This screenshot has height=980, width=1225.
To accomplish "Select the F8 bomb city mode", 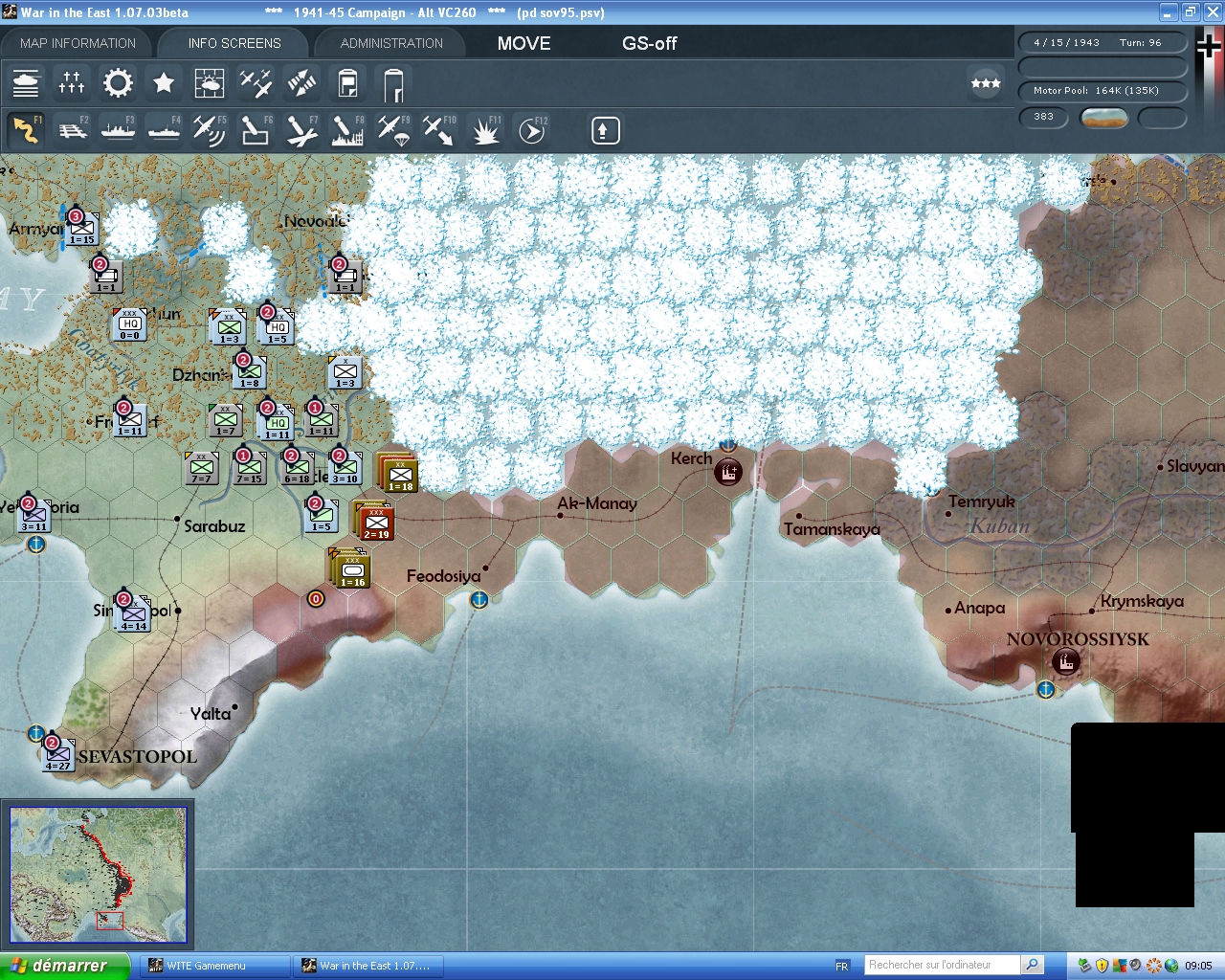I will pos(347,129).
